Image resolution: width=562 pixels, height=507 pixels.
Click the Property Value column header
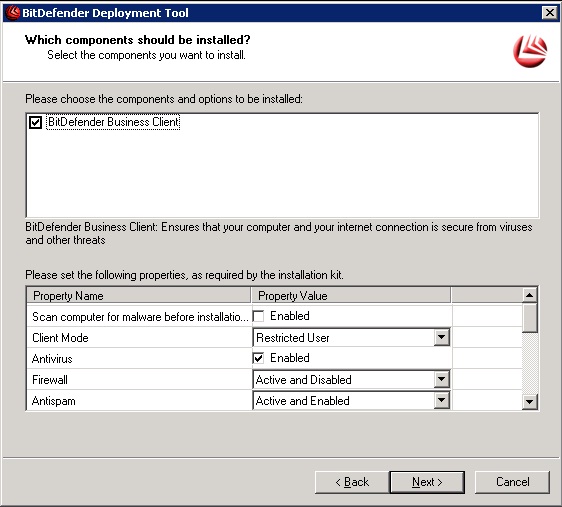[351, 296]
